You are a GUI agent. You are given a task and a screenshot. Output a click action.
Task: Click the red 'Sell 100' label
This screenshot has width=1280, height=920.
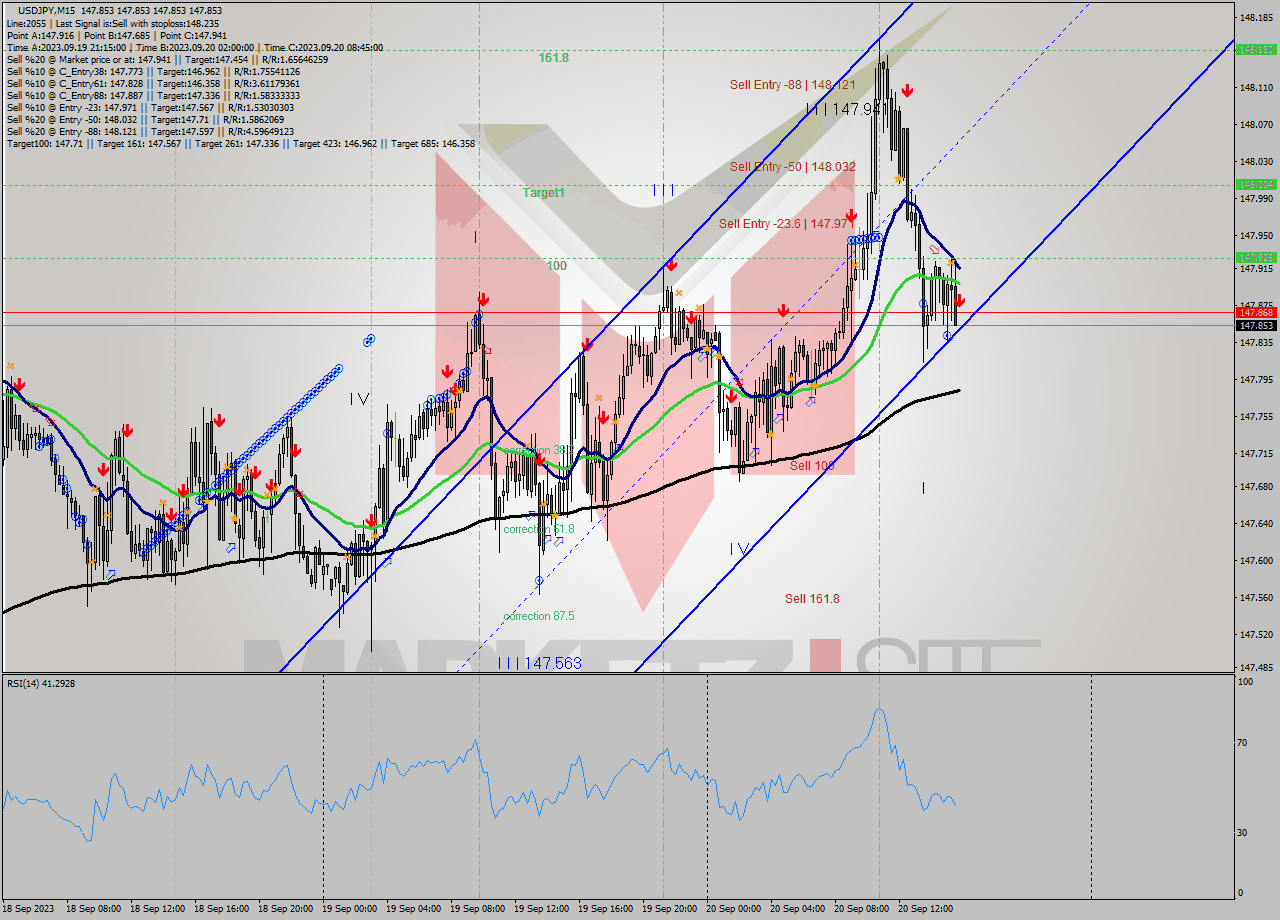point(812,466)
